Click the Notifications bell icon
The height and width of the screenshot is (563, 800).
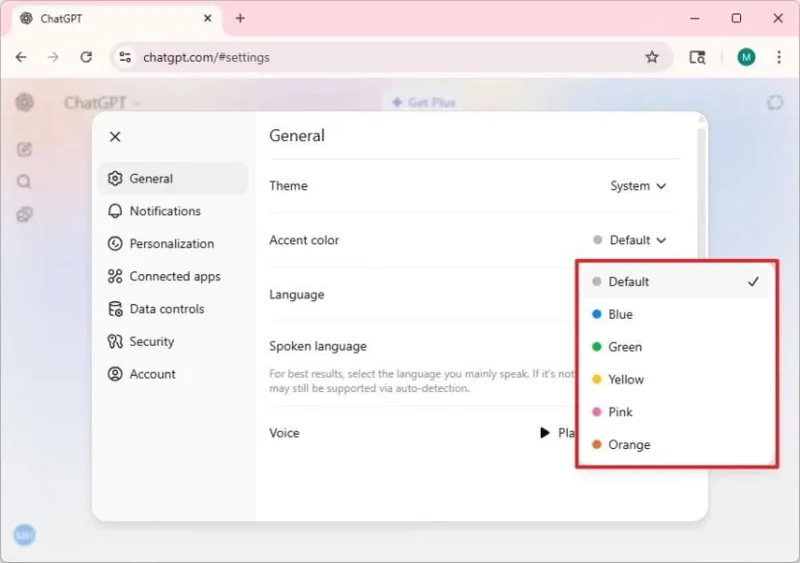coord(115,211)
